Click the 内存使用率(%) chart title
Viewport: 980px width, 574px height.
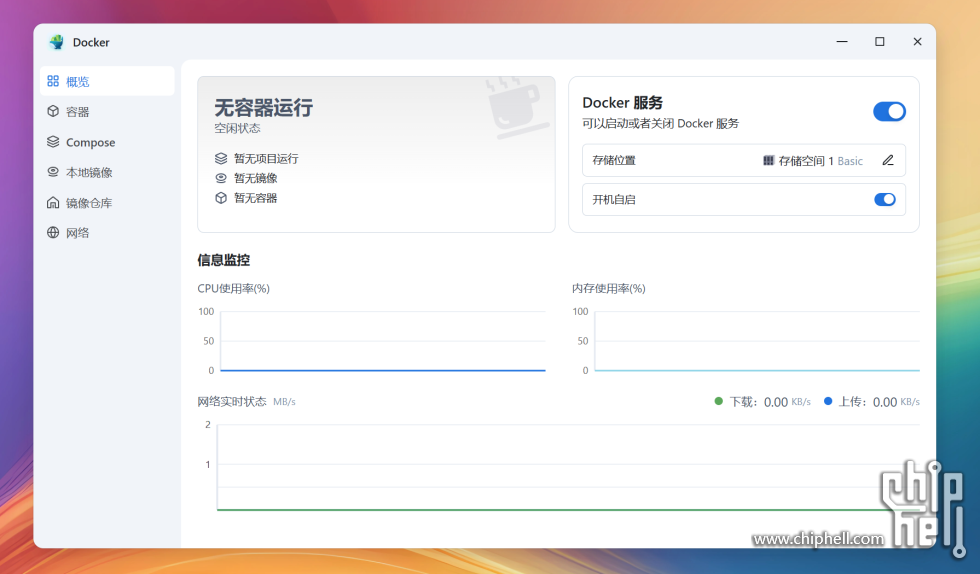pos(609,288)
